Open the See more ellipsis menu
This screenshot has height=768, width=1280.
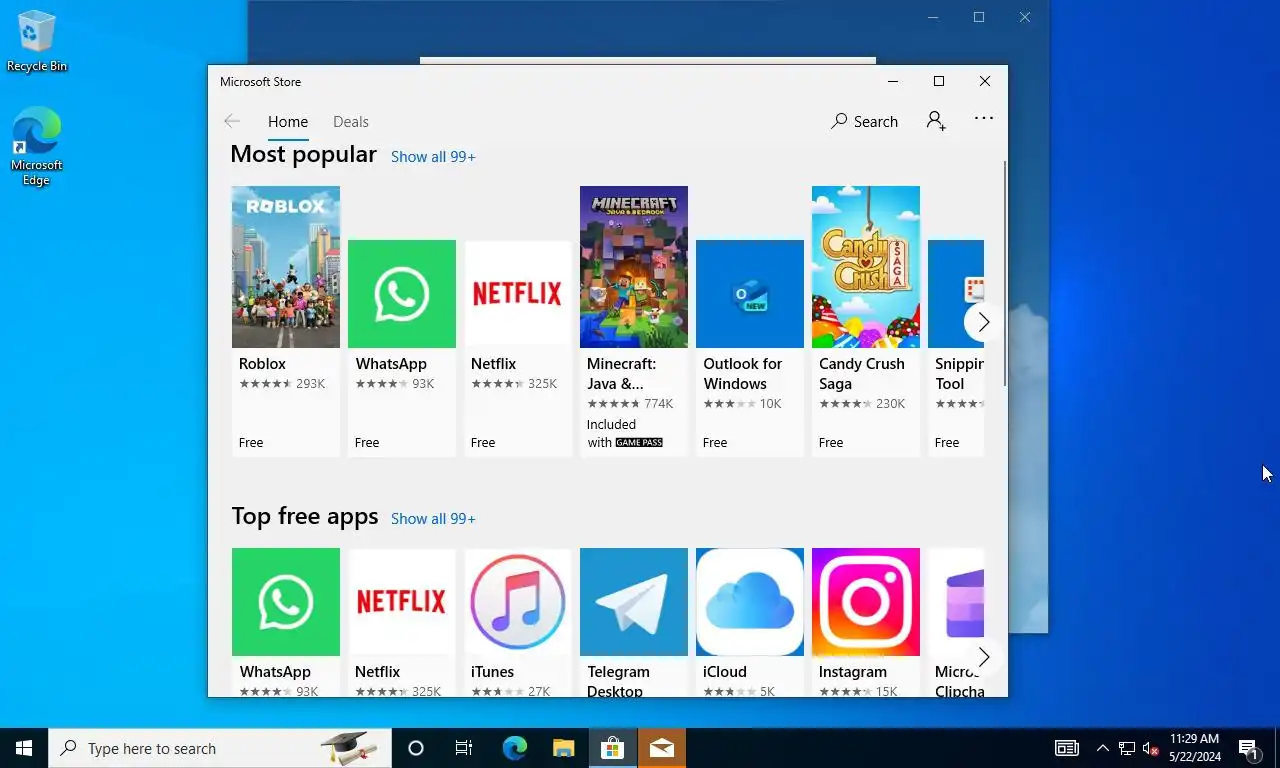[x=984, y=118]
